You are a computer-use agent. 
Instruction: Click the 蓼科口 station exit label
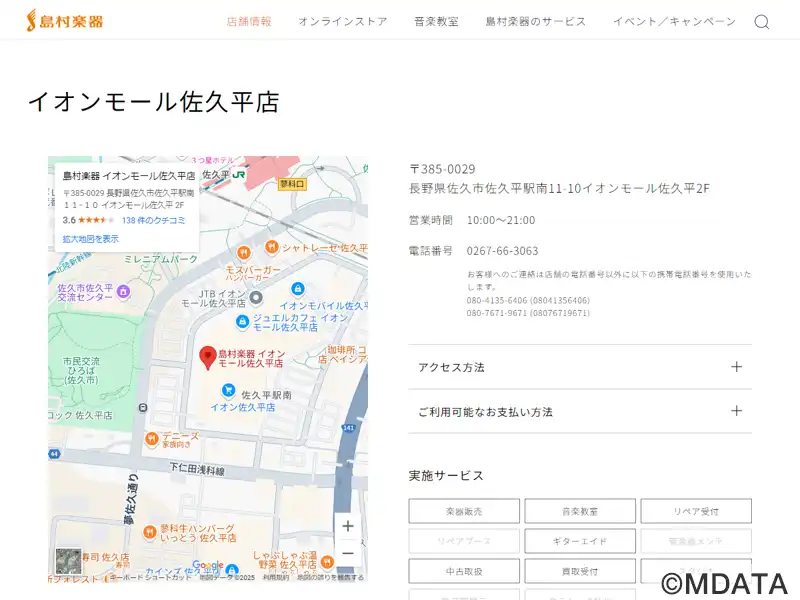point(292,184)
